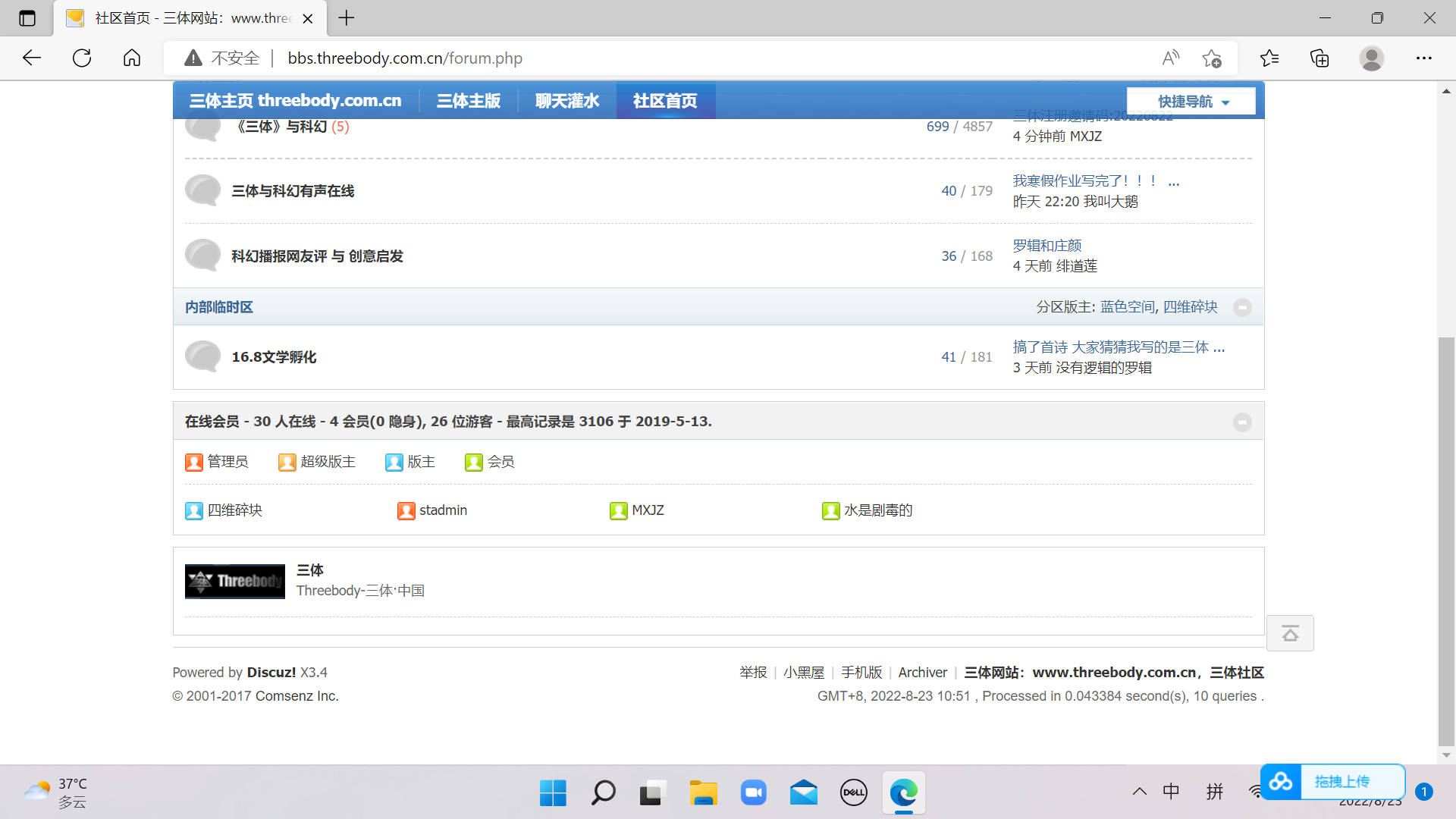Click the Threebody logo thumbnail
The image size is (1456, 819).
(x=235, y=581)
